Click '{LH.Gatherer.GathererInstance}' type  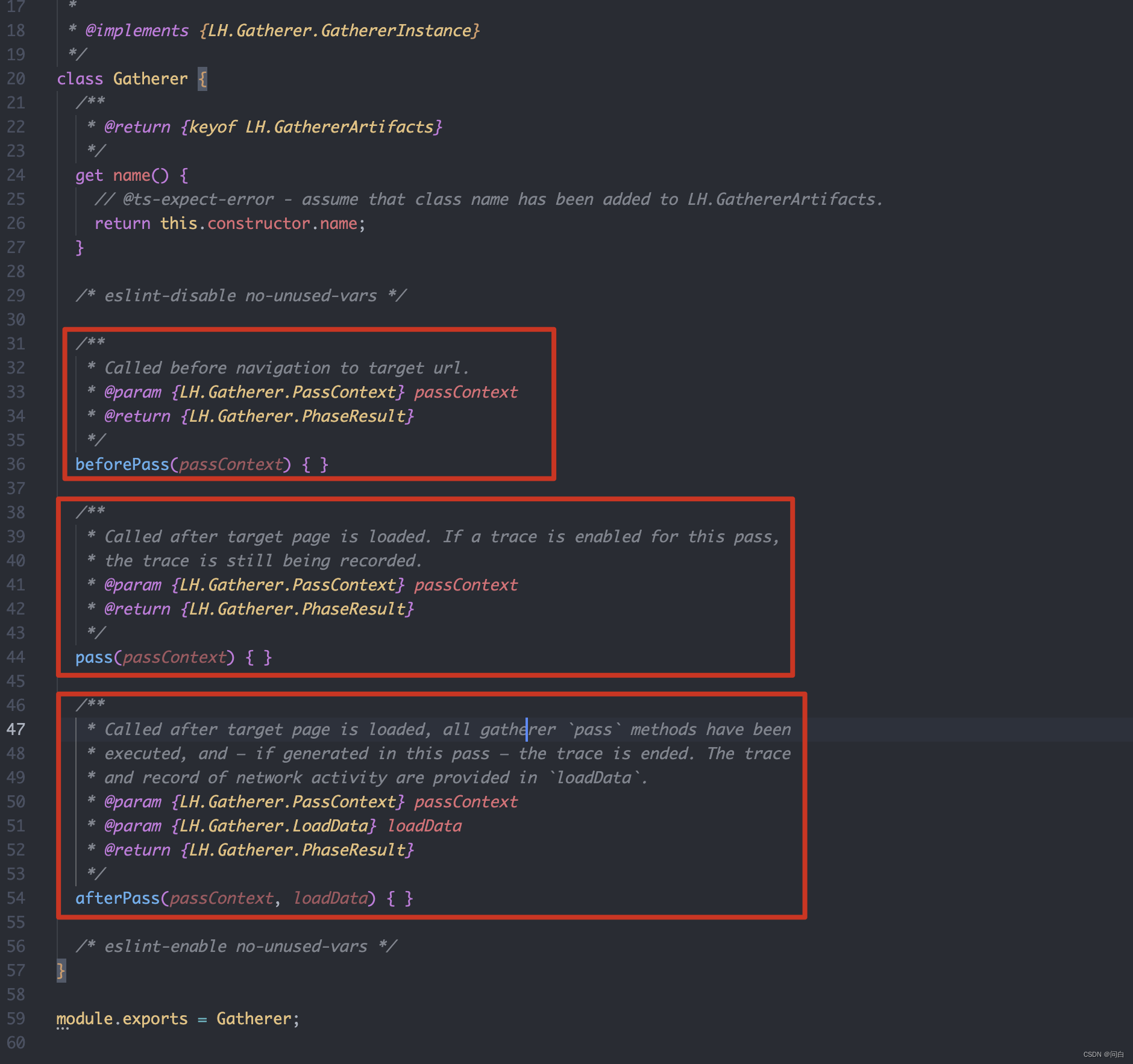(x=339, y=31)
